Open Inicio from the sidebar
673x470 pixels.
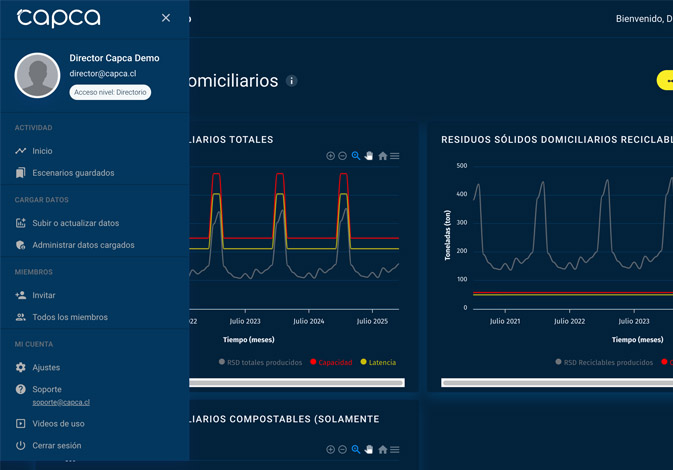pyautogui.click(x=42, y=151)
